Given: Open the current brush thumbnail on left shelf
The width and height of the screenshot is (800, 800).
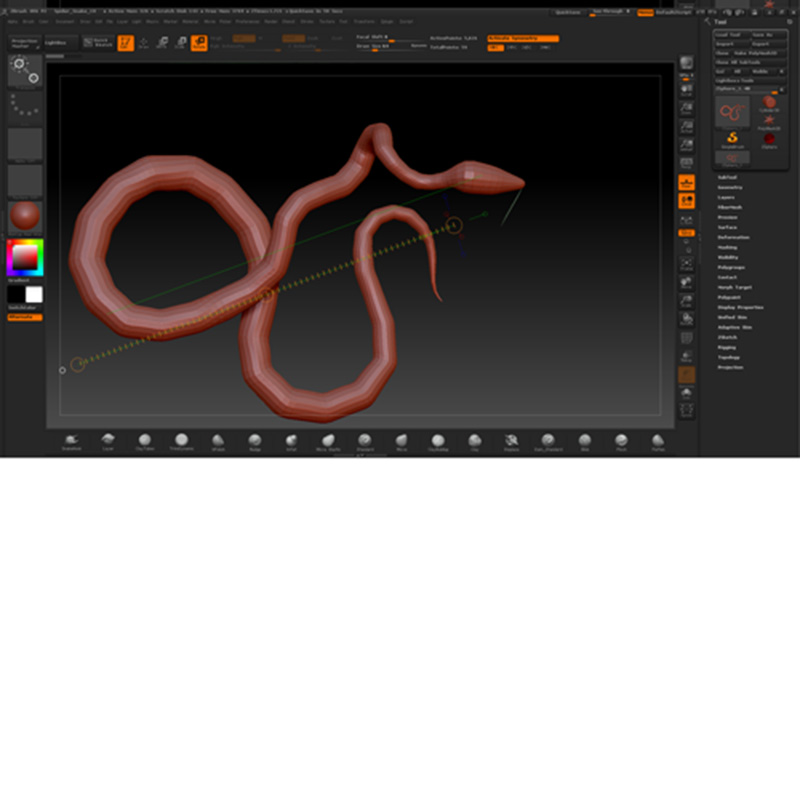Looking at the screenshot, I should point(25,71).
